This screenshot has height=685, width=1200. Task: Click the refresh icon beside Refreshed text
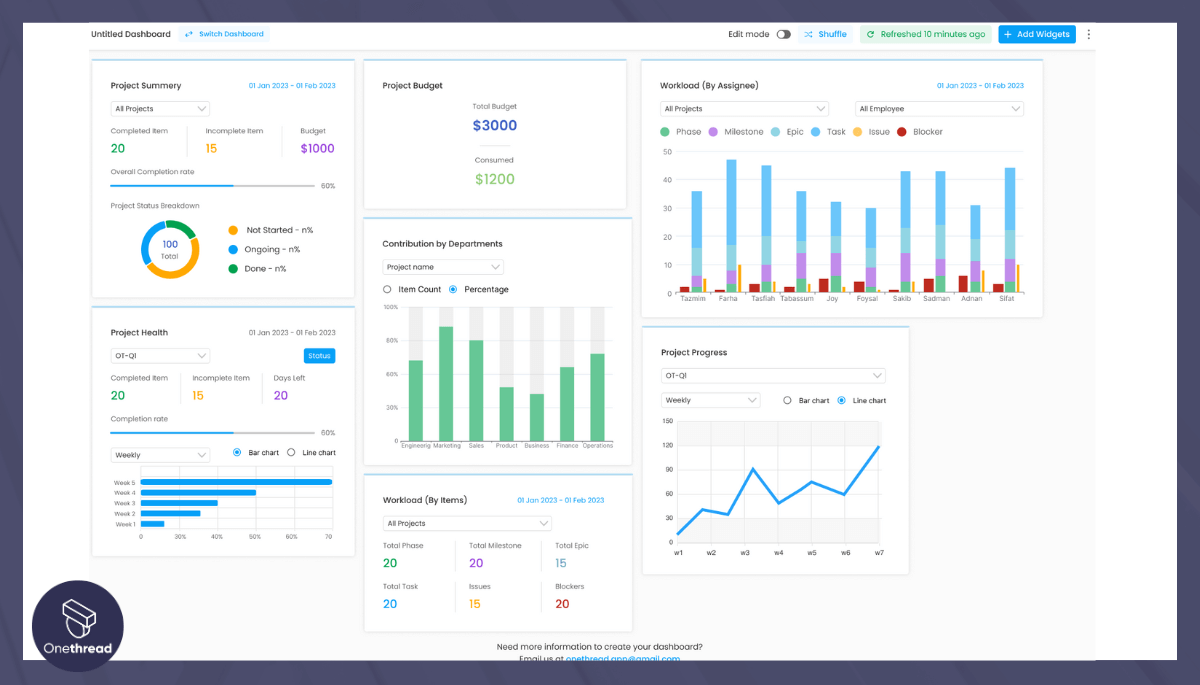[871, 34]
